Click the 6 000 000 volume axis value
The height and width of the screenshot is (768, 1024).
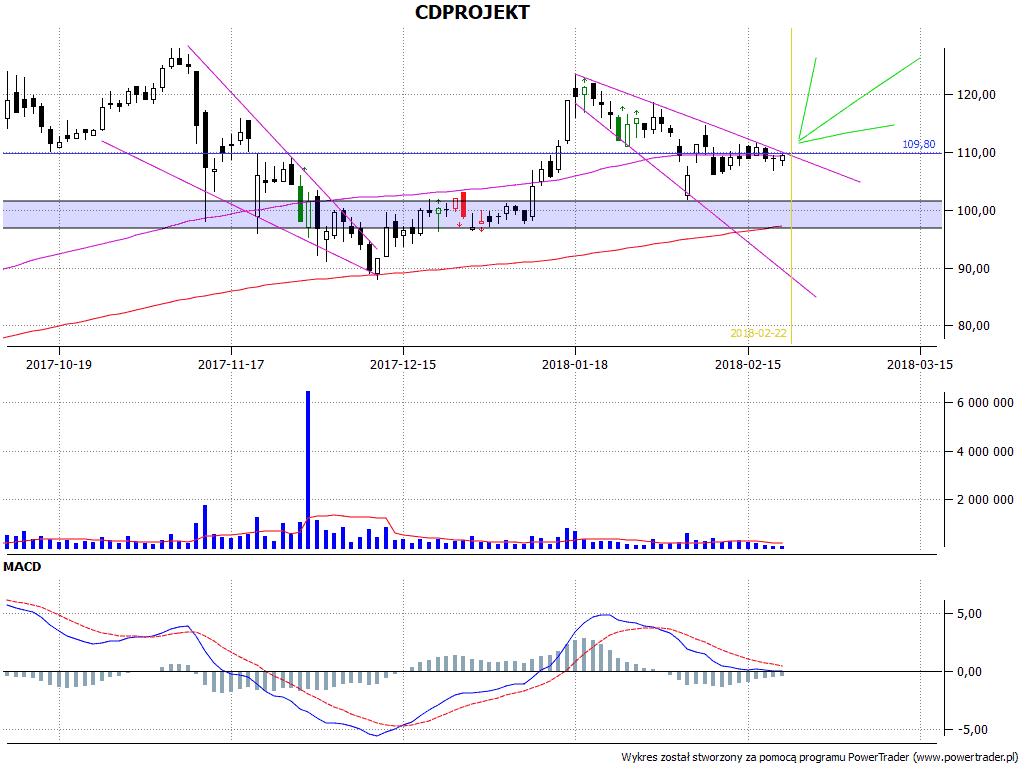coord(985,403)
